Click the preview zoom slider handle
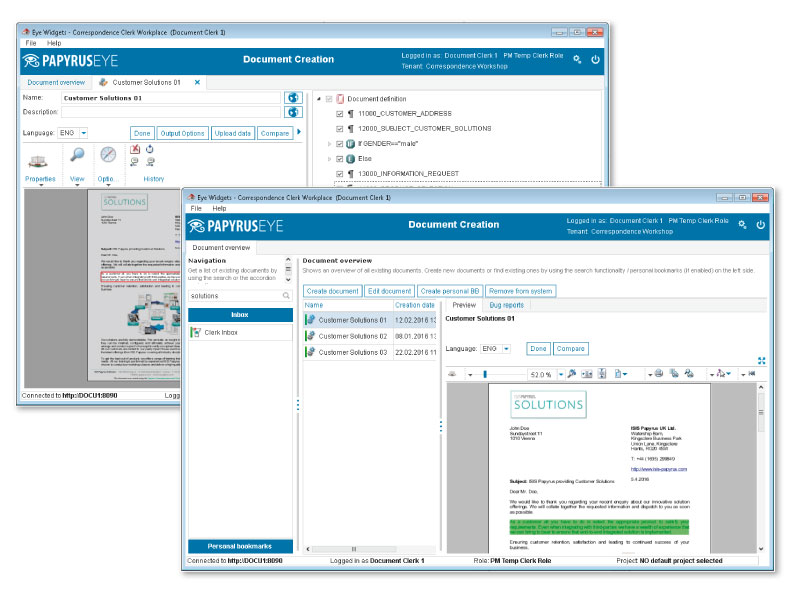 (485, 374)
